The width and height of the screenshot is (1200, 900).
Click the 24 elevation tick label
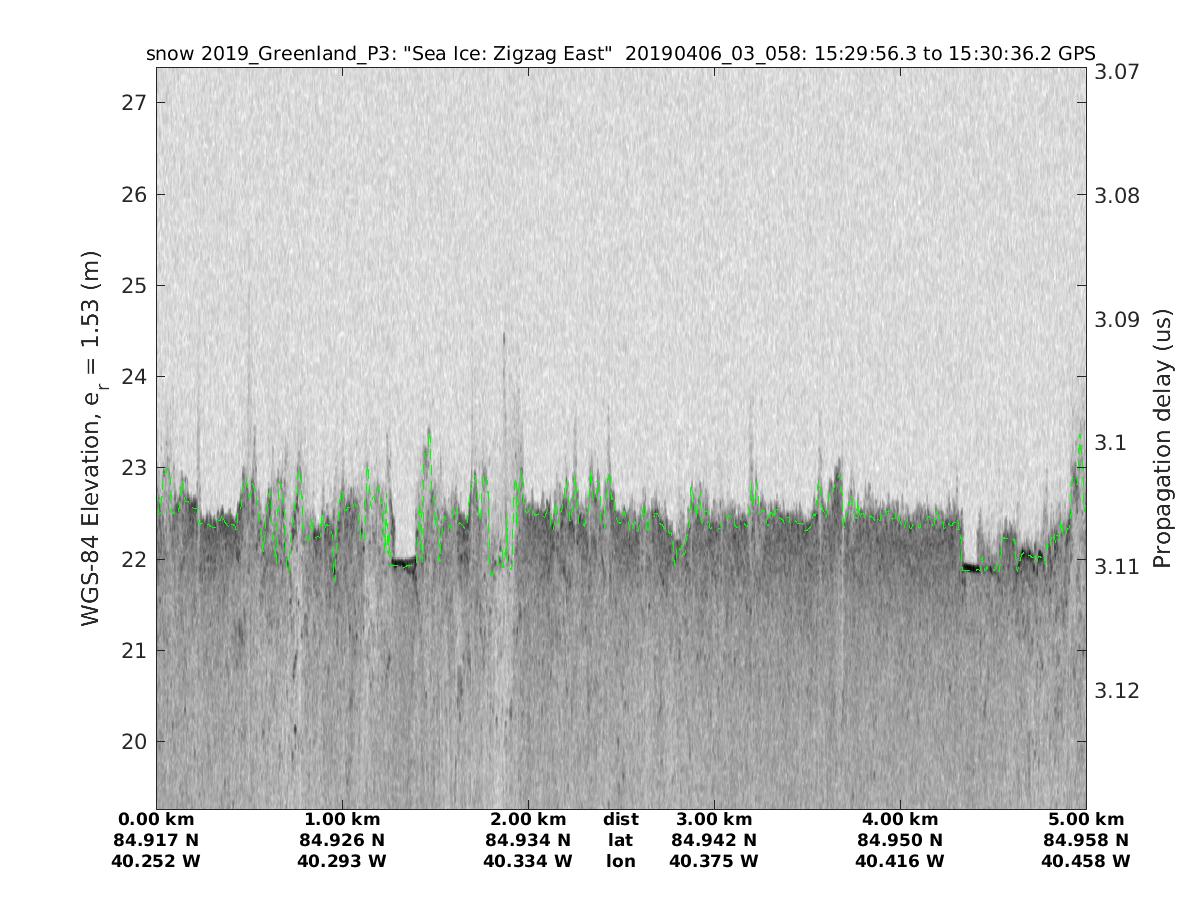(x=132, y=377)
